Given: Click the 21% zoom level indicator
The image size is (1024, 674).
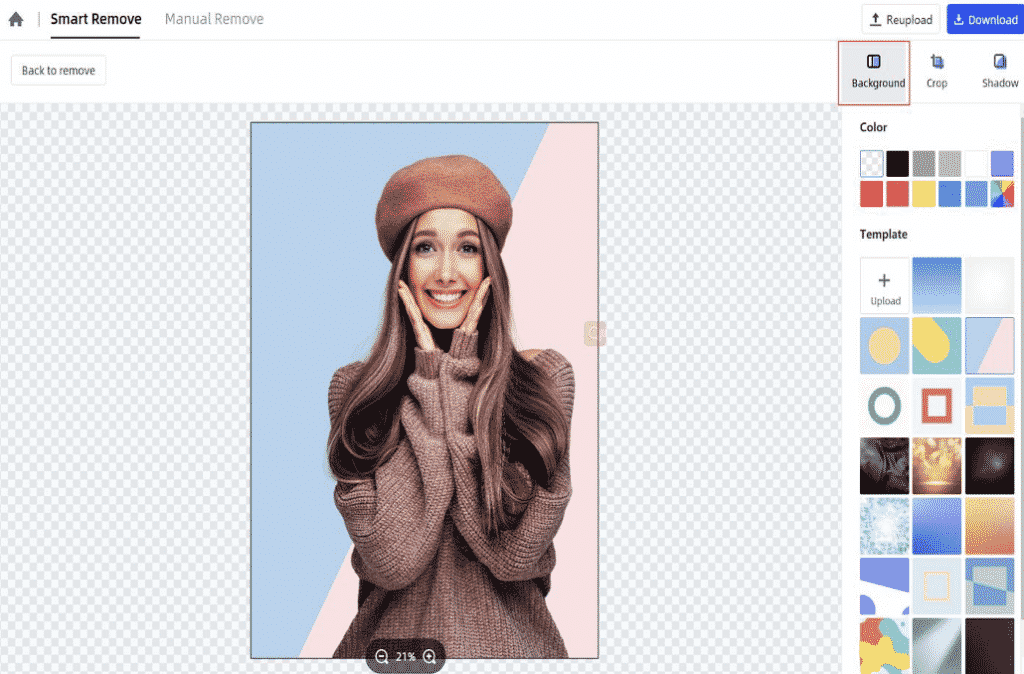Looking at the screenshot, I should point(404,657).
